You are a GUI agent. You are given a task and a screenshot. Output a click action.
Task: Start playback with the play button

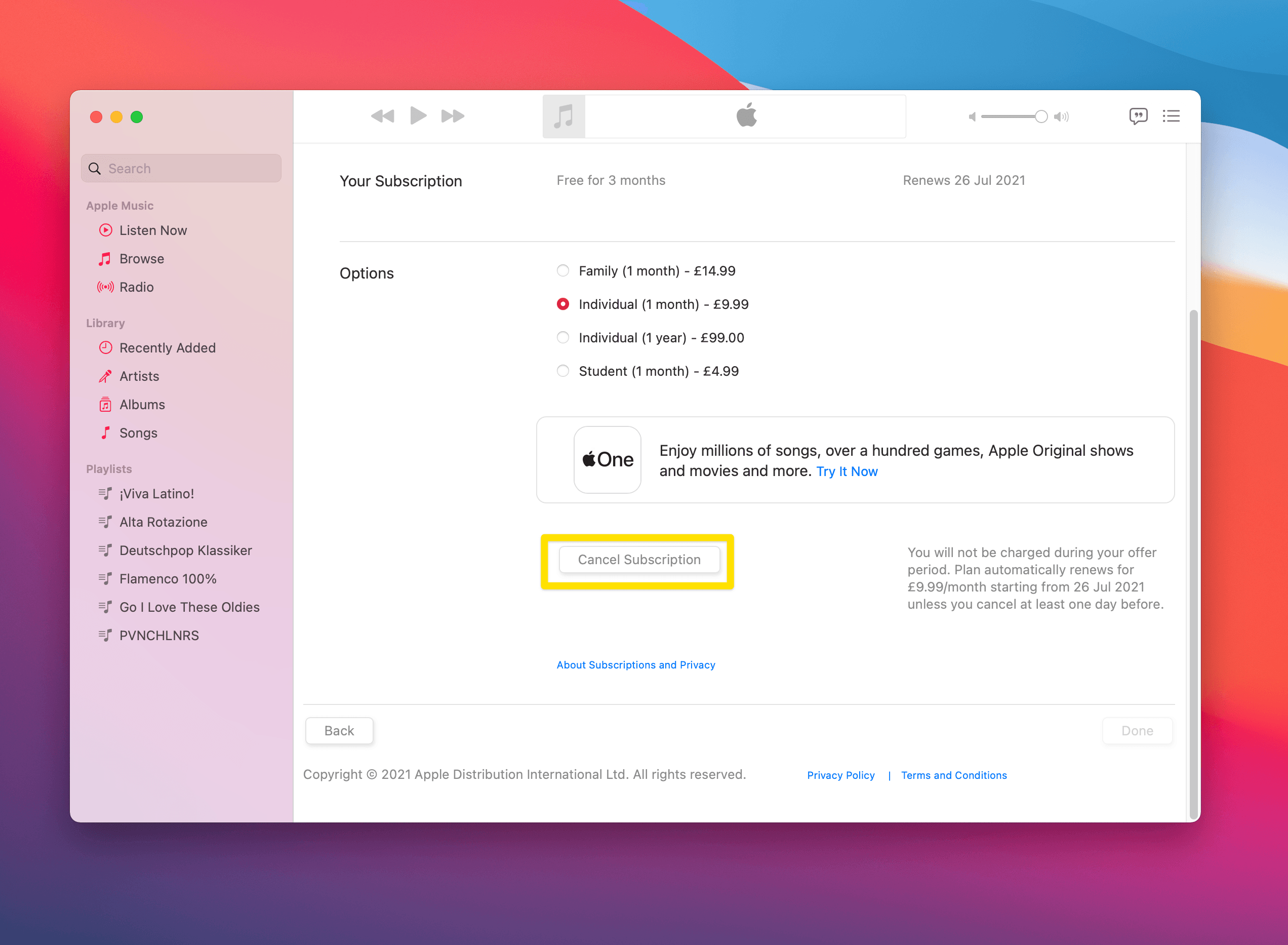[x=418, y=116]
